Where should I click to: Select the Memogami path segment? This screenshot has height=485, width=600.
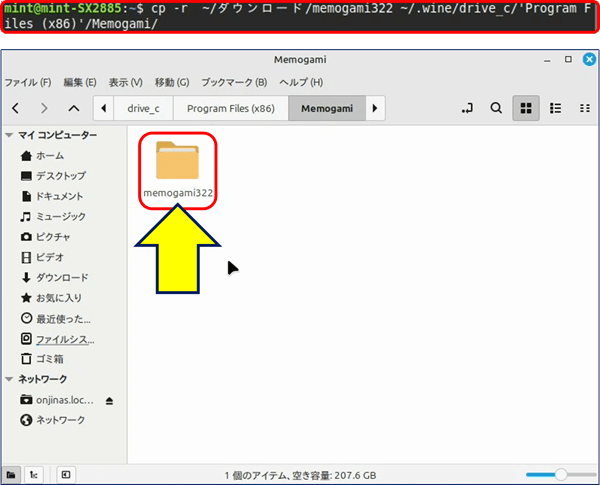[327, 108]
